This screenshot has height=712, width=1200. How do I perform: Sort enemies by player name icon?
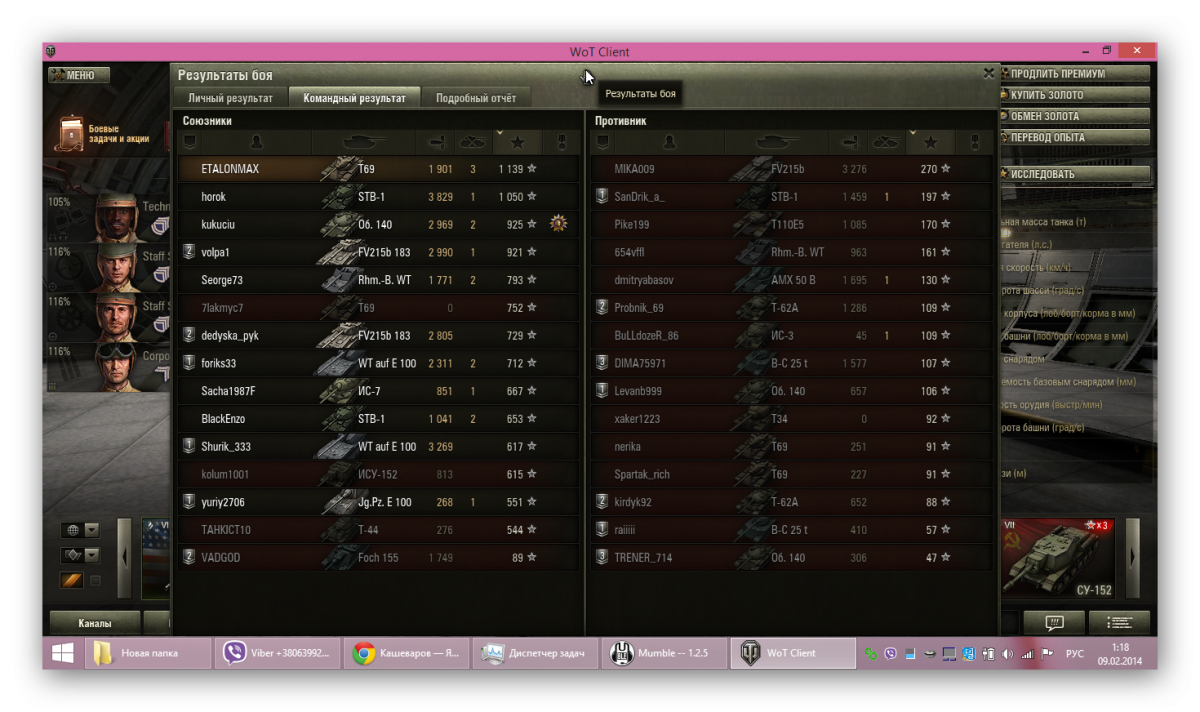pos(670,143)
